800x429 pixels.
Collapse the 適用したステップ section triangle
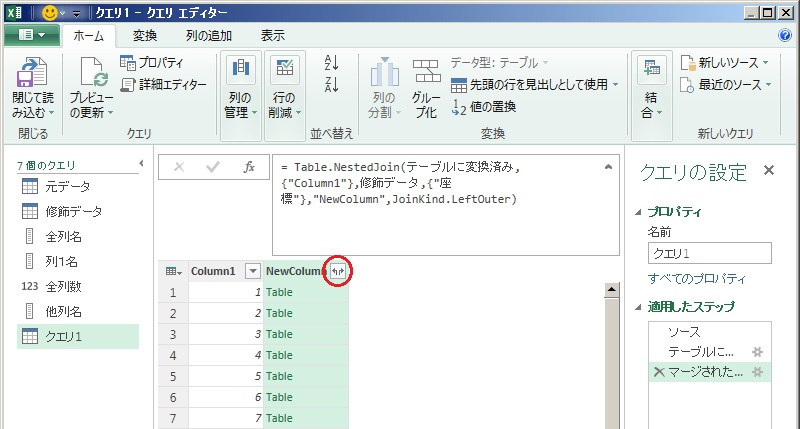point(638,307)
